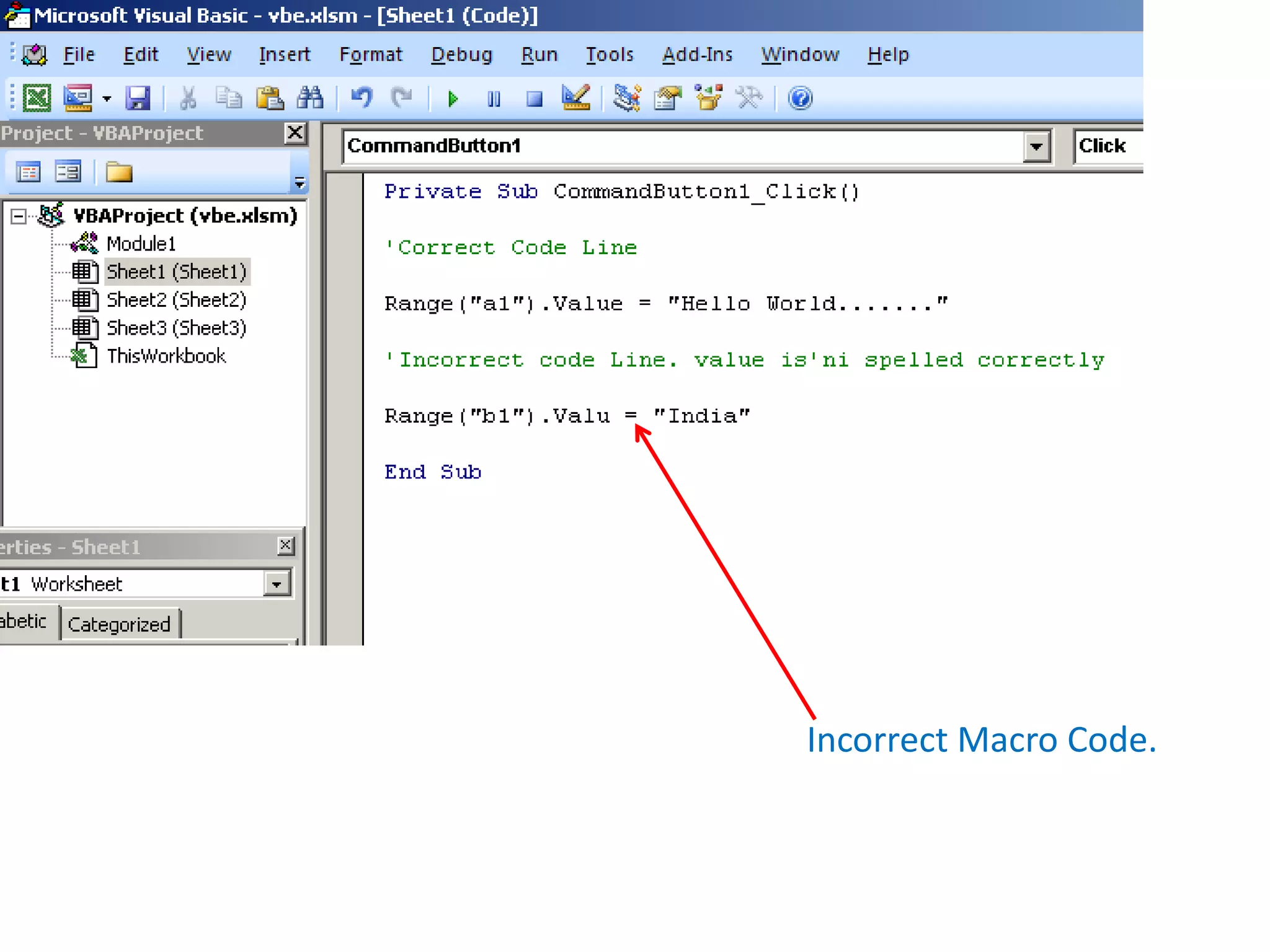Click the Paste clipboard icon
Viewport: 1270px width, 952px height.
click(270, 98)
